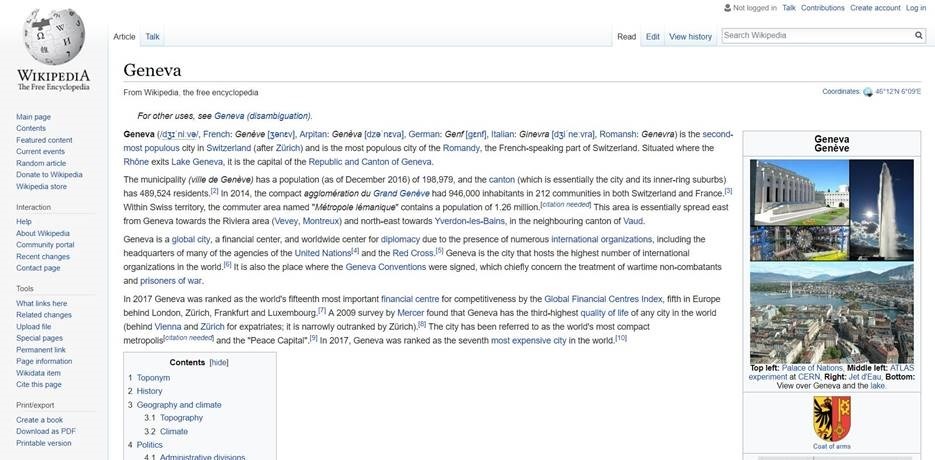Click the Log in link
Image resolution: width=935 pixels, height=460 pixels.
click(x=916, y=8)
